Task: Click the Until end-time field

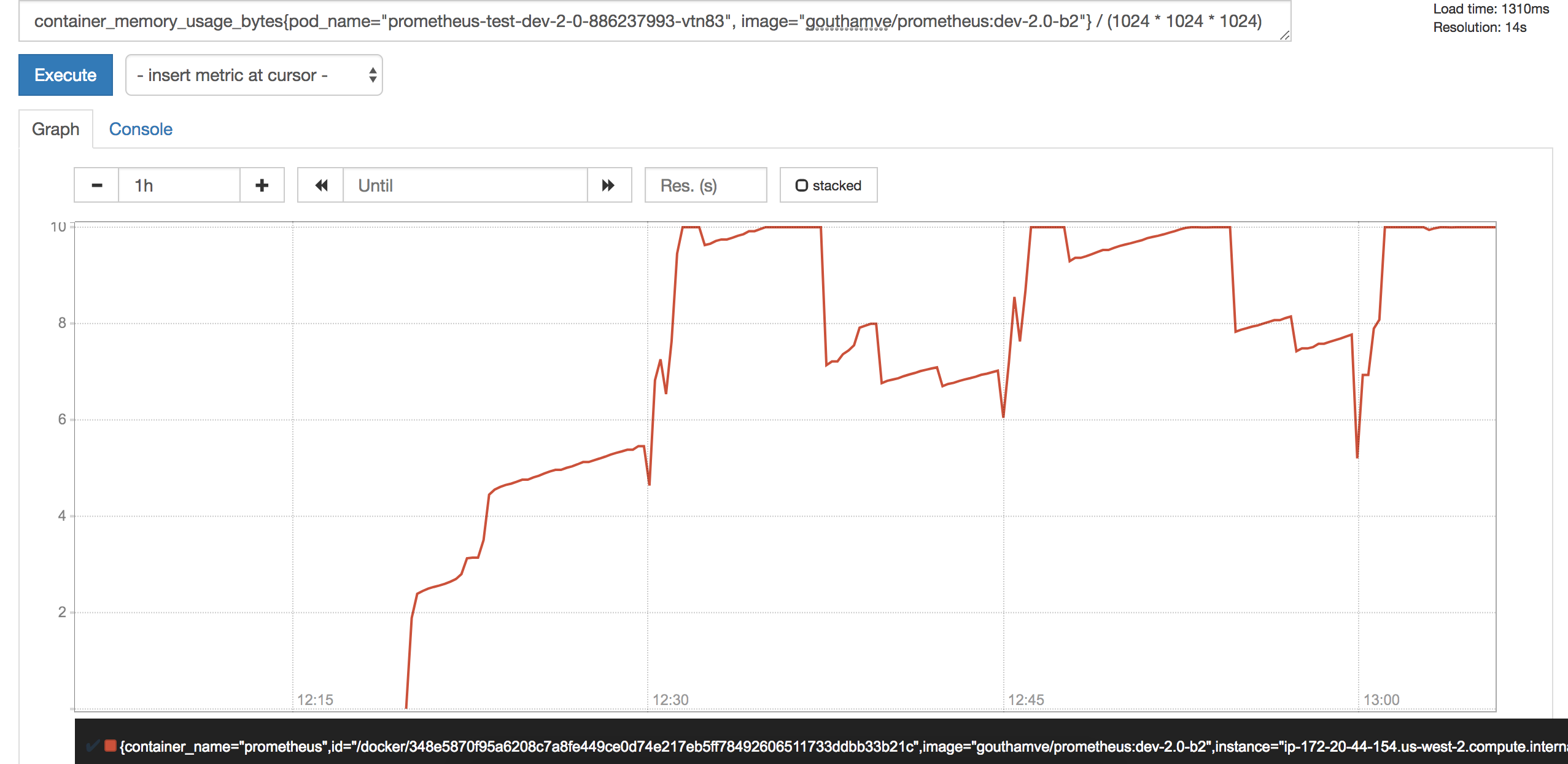Action: [x=464, y=185]
